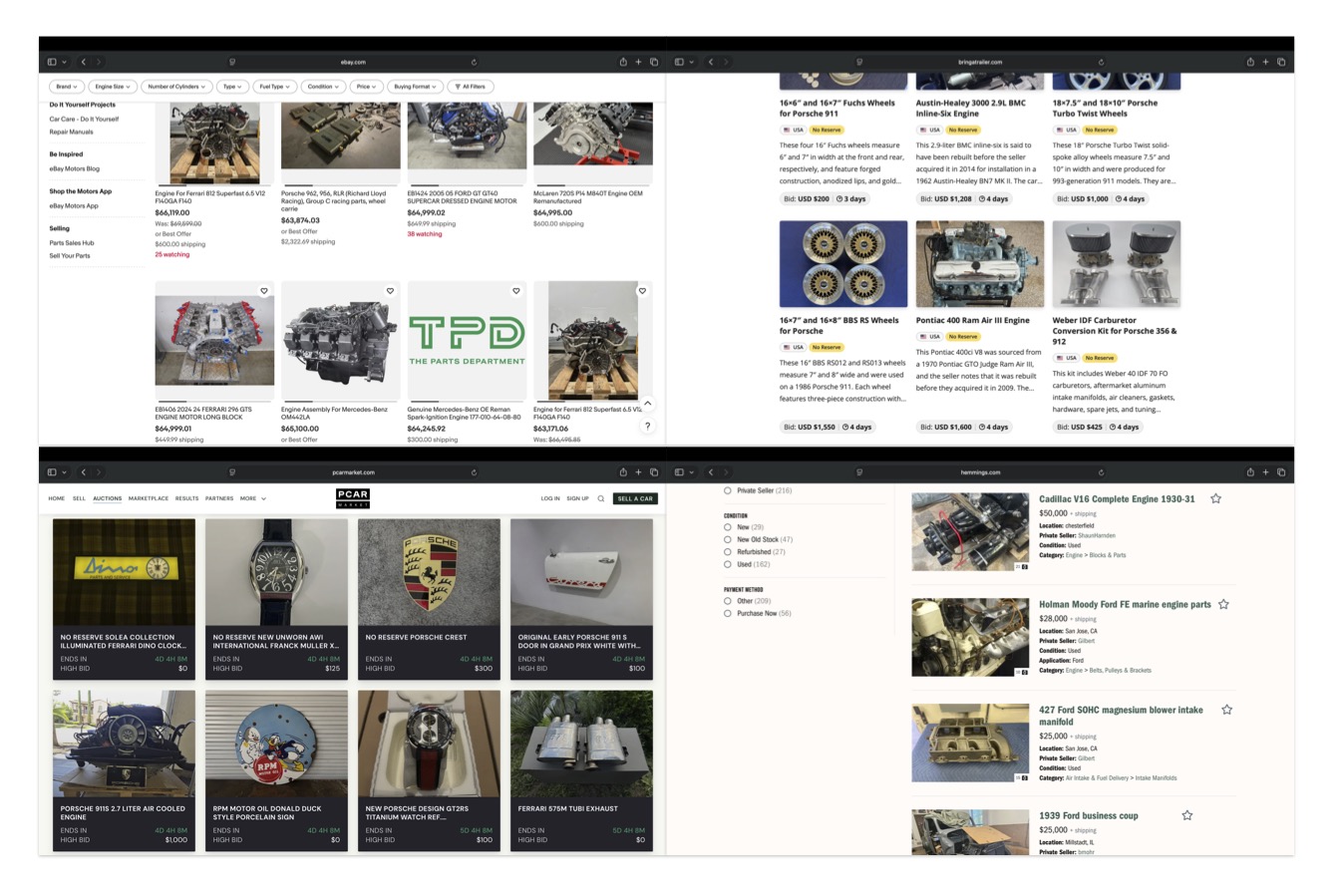The width and height of the screenshot is (1333, 896).
Task: Open the Brand filter dropdown on eBay
Action: click(x=66, y=87)
